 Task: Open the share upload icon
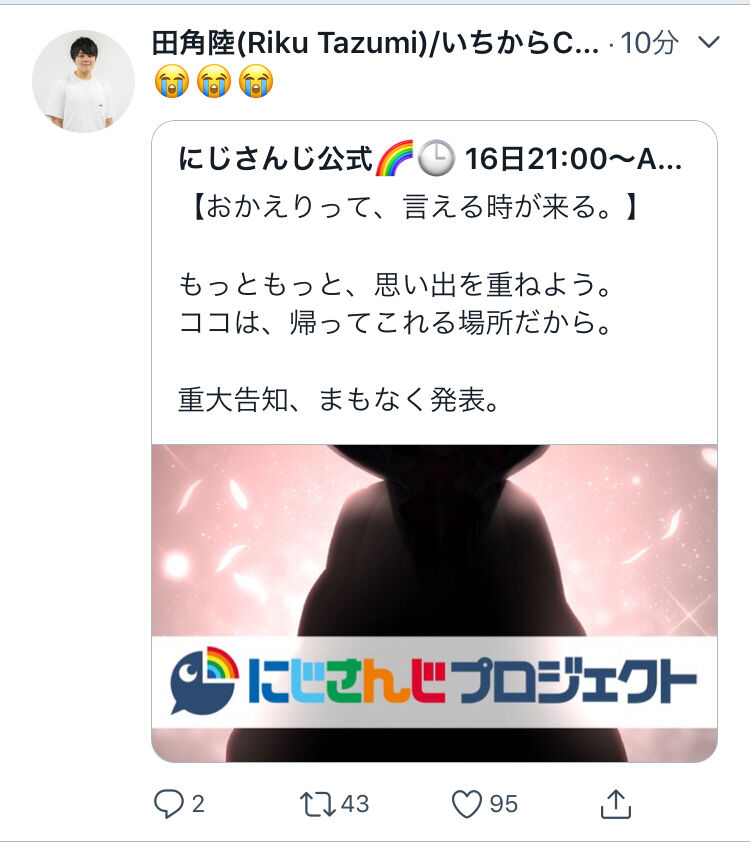(616, 804)
